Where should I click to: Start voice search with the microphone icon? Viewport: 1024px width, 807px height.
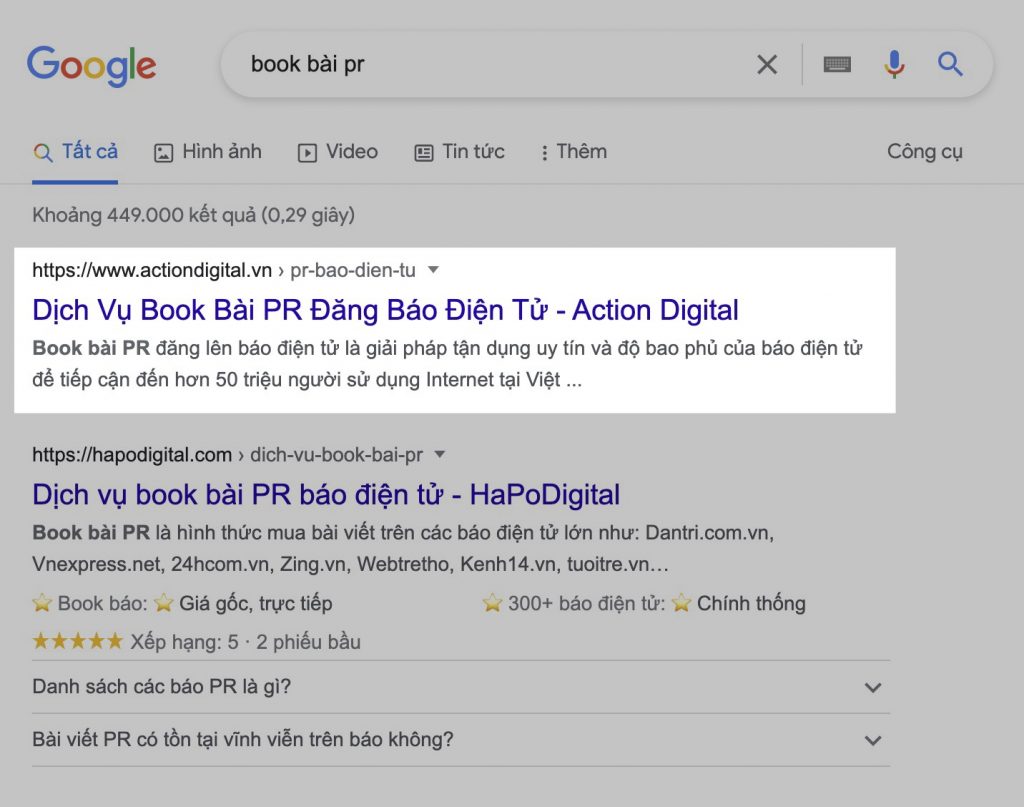tap(894, 65)
